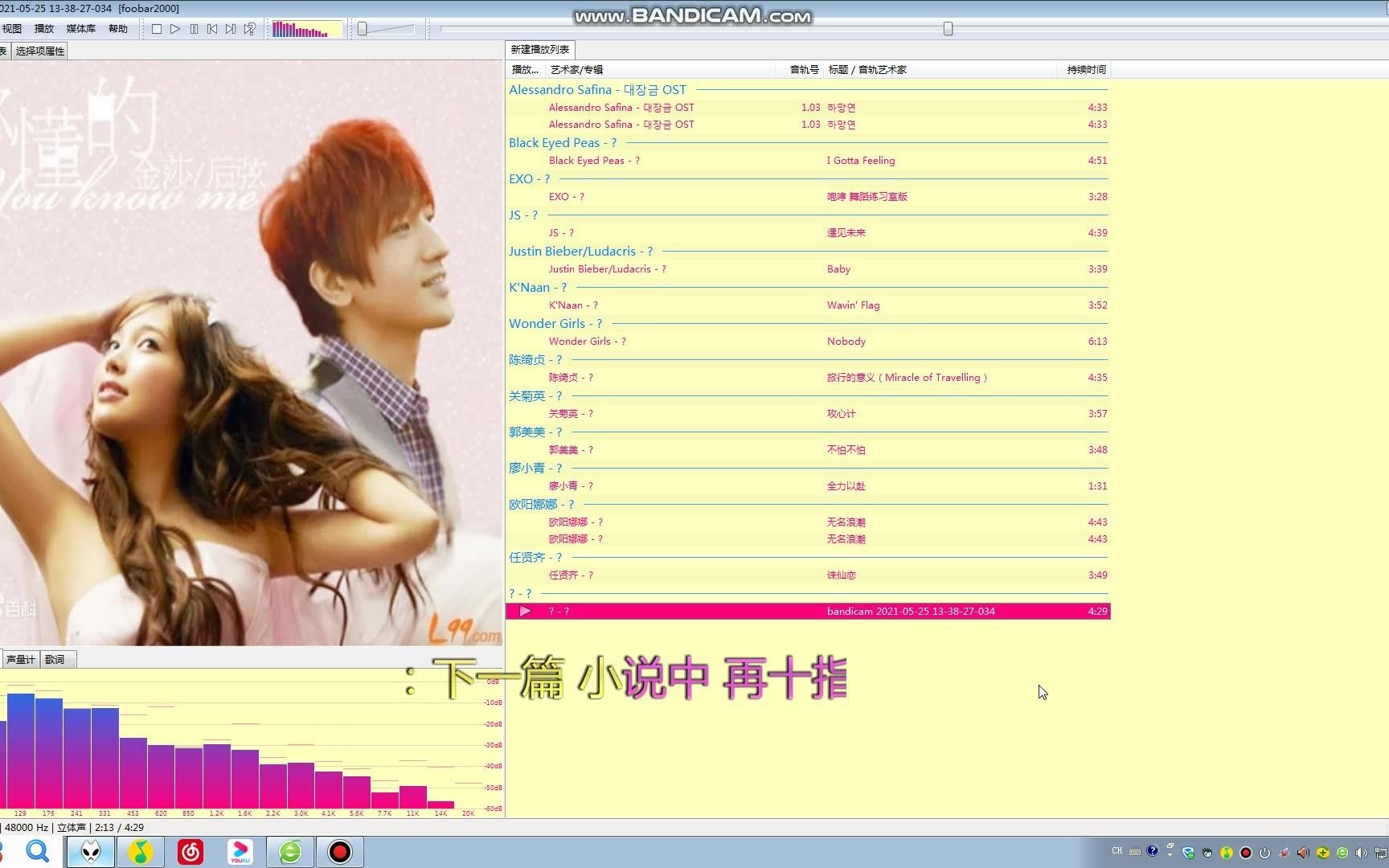Click the network connection tray icon
Image resolution: width=1389 pixels, height=868 pixels.
point(1381,852)
